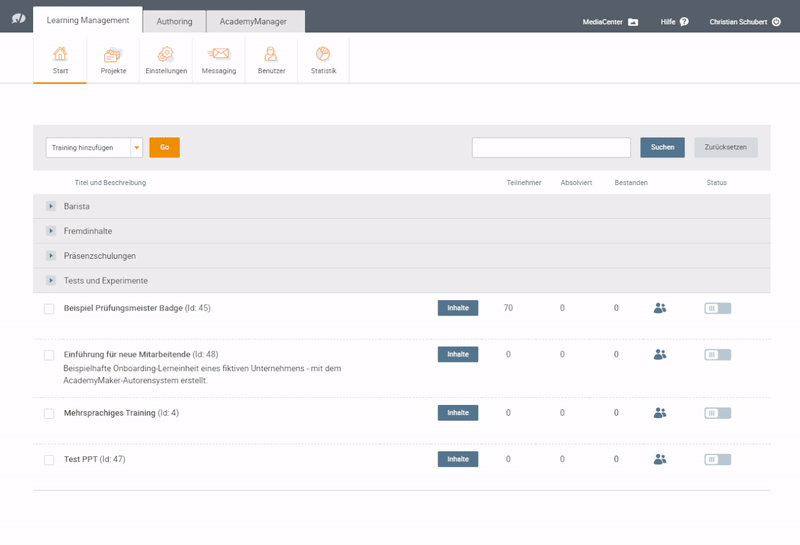The height and width of the screenshot is (545, 800).
Task: Click the Absolviert column header
Action: point(576,183)
